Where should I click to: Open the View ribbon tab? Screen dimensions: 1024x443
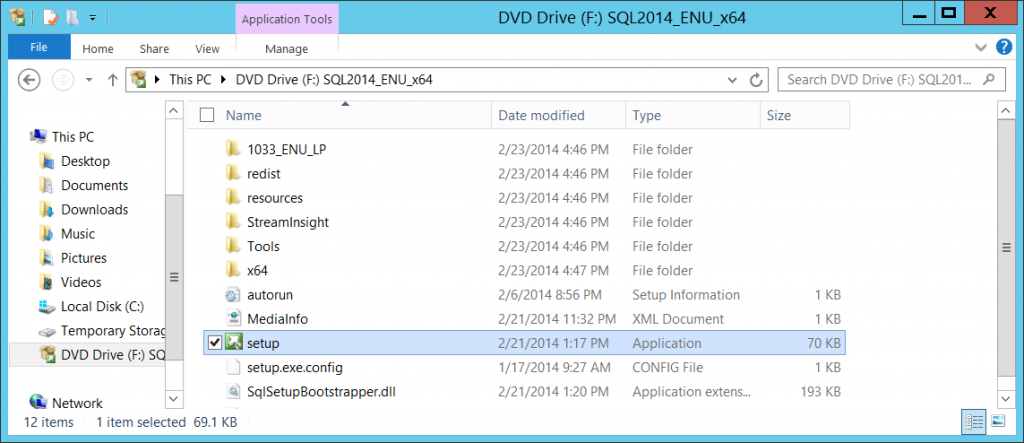tap(207, 49)
